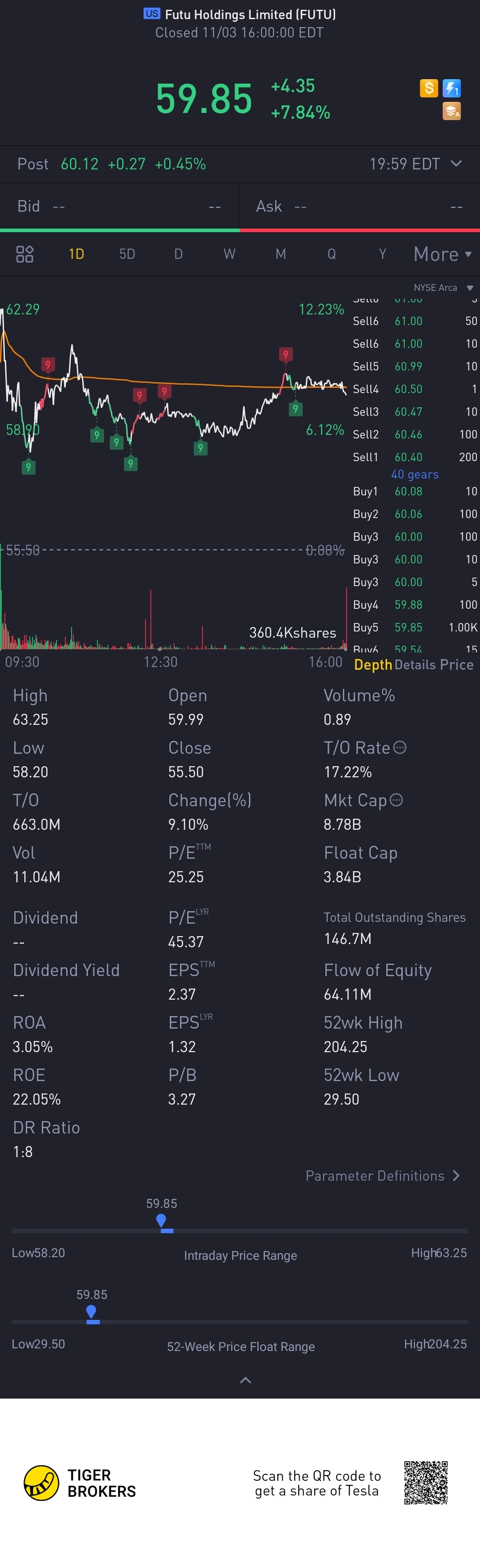Switch to the Price tab
The width and height of the screenshot is (480, 1568).
[457, 665]
